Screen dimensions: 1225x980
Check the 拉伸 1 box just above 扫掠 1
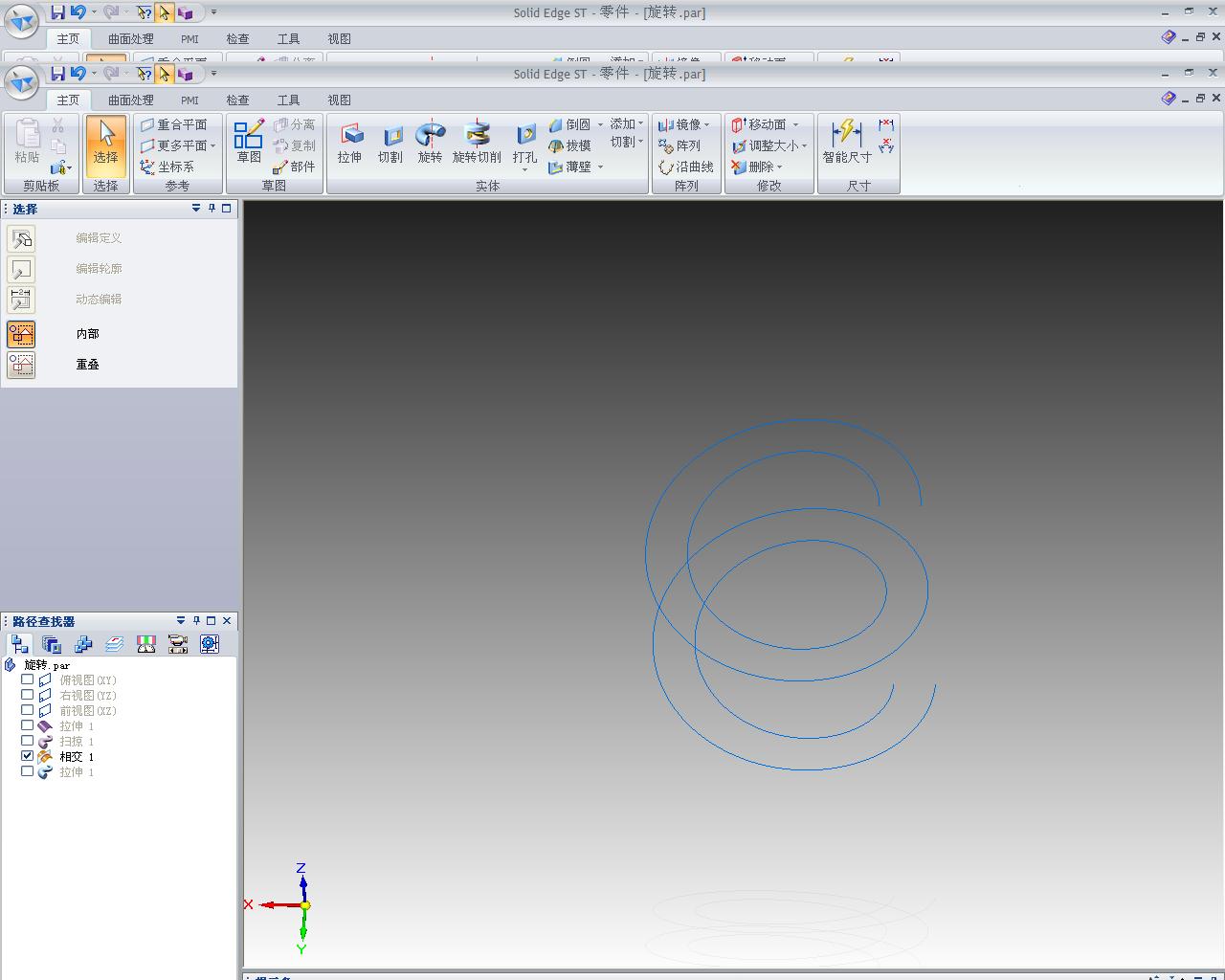pos(27,725)
